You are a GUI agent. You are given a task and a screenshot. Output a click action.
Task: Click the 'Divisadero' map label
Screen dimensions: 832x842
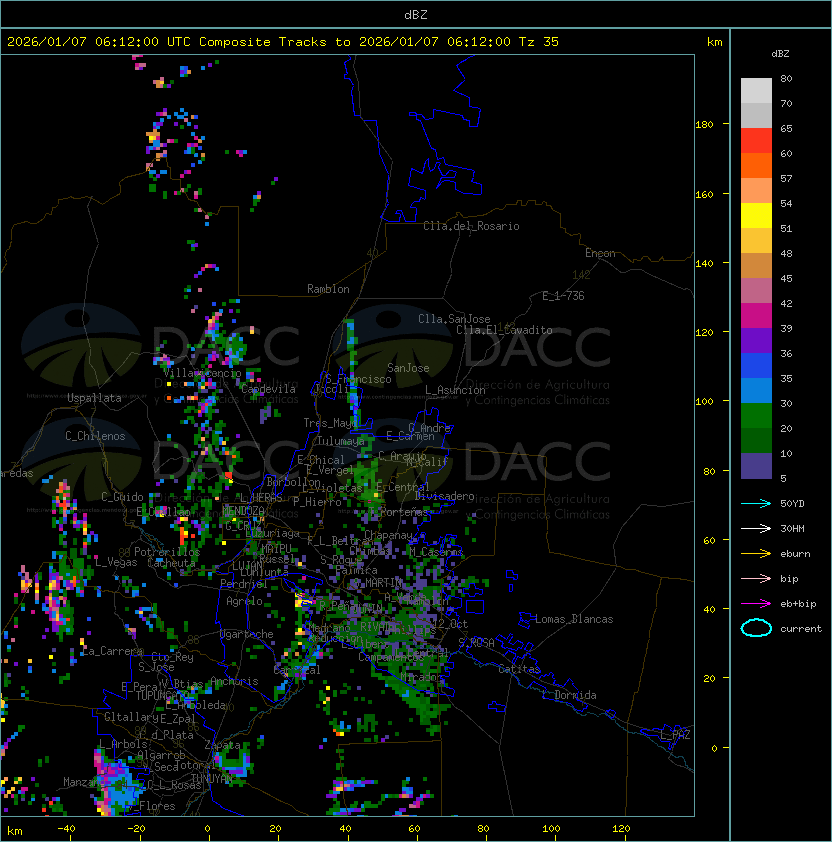[445, 496]
